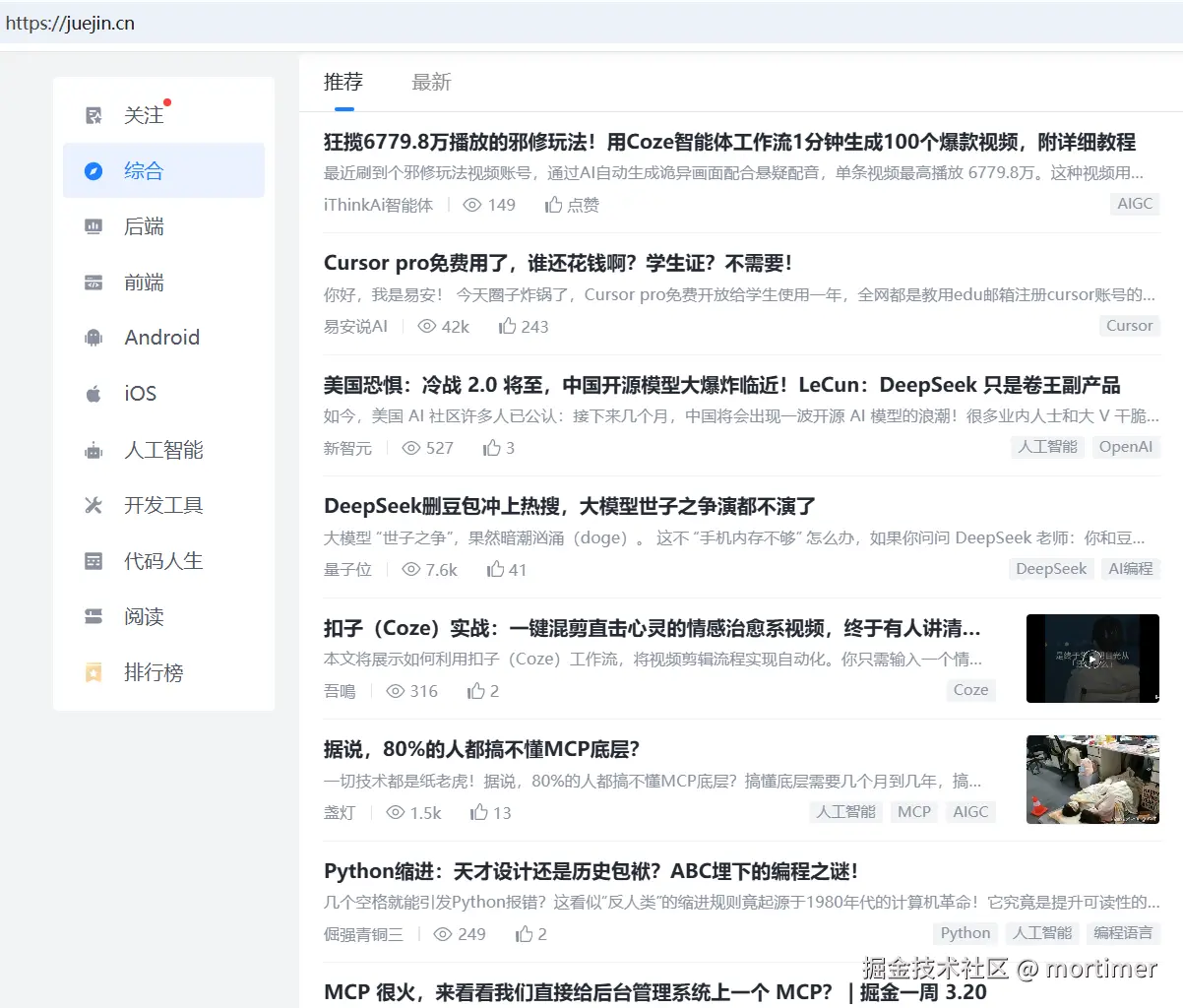Toggle like on the DeepSeek删豆包 article
This screenshot has height=1008, width=1183.
pos(496,569)
